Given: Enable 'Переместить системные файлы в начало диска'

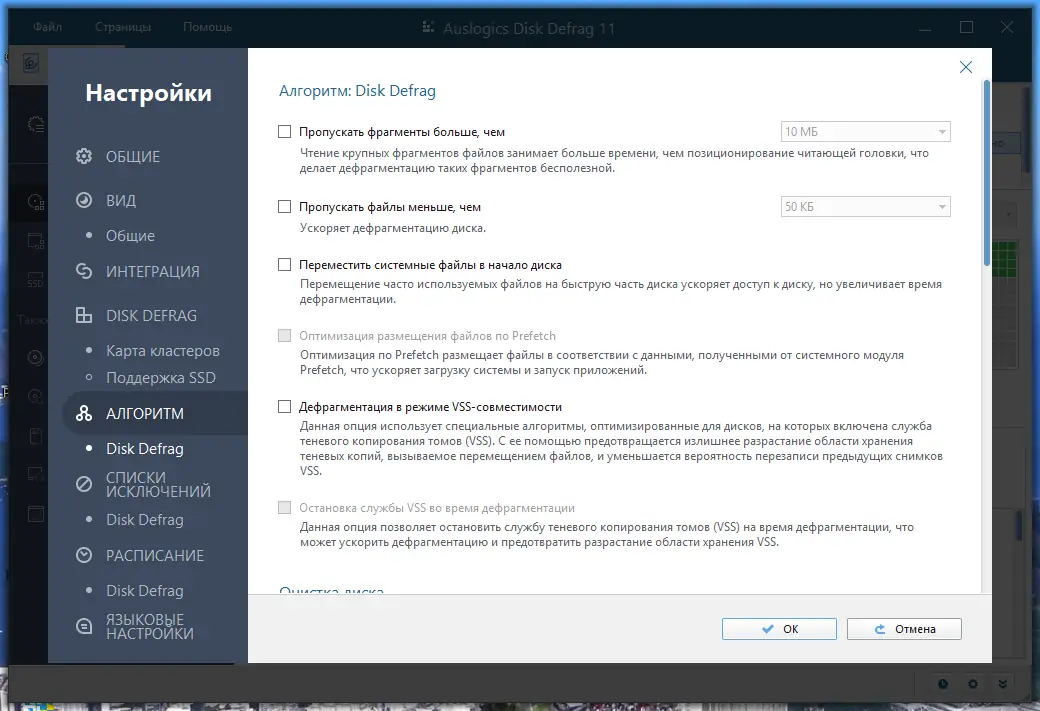Looking at the screenshot, I should click(285, 265).
